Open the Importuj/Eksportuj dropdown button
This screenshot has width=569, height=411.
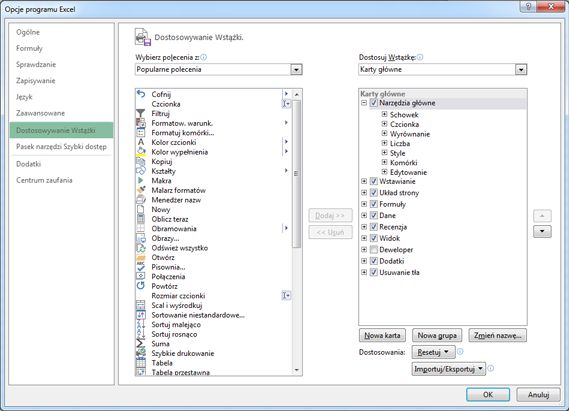[x=449, y=369]
